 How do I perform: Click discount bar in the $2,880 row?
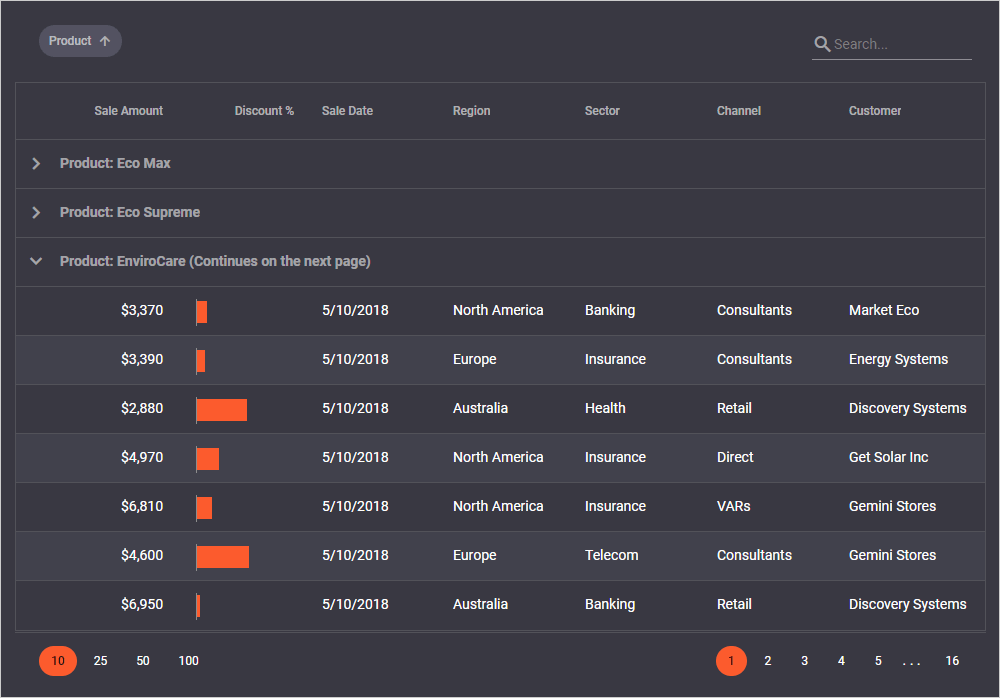[x=222, y=409]
